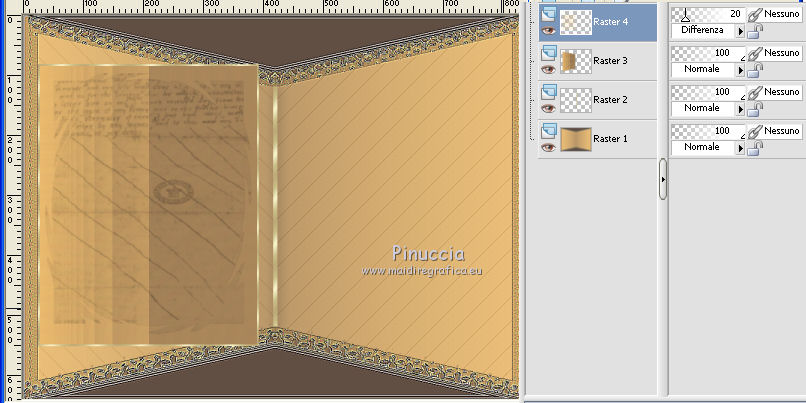Click the link icon for Raster 3
806x403 pixels.
tap(754, 53)
